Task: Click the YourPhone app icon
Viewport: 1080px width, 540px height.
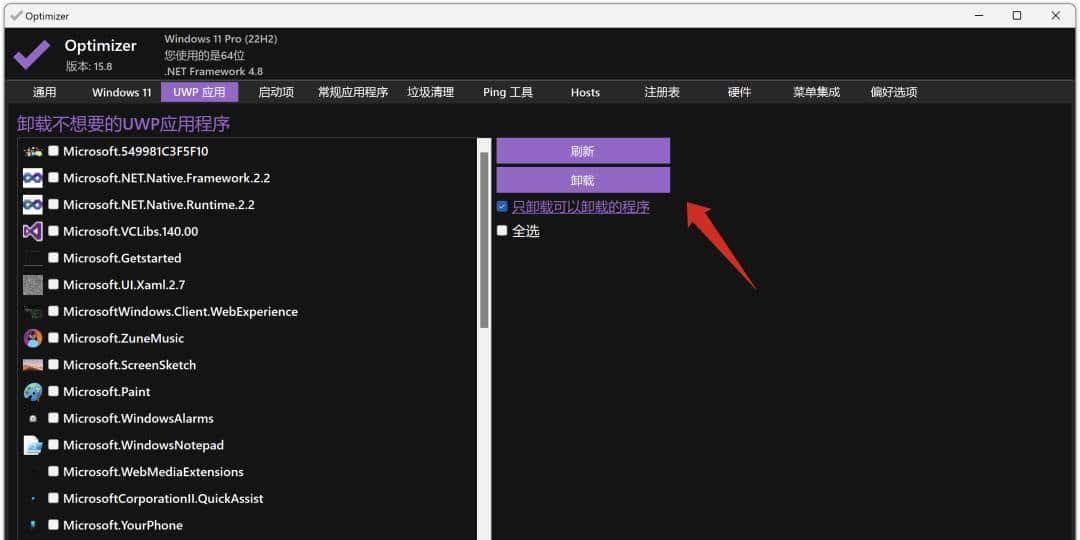Action: point(32,526)
